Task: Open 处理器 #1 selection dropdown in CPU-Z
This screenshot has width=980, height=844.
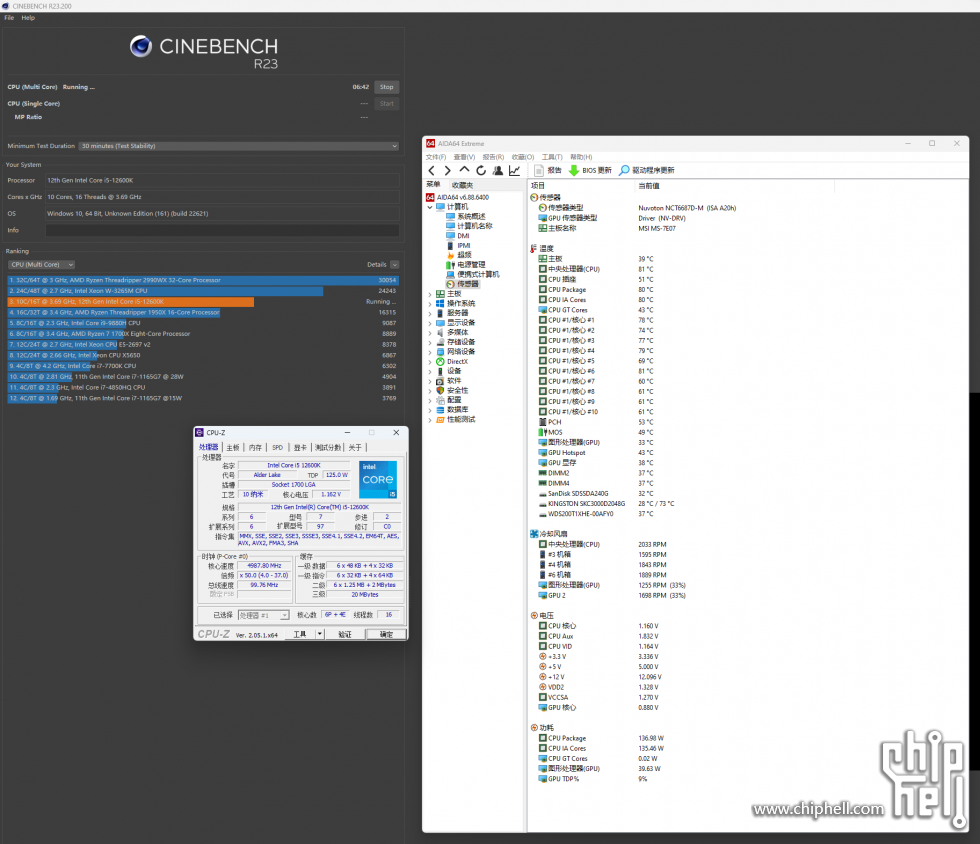Action: click(x=263, y=615)
